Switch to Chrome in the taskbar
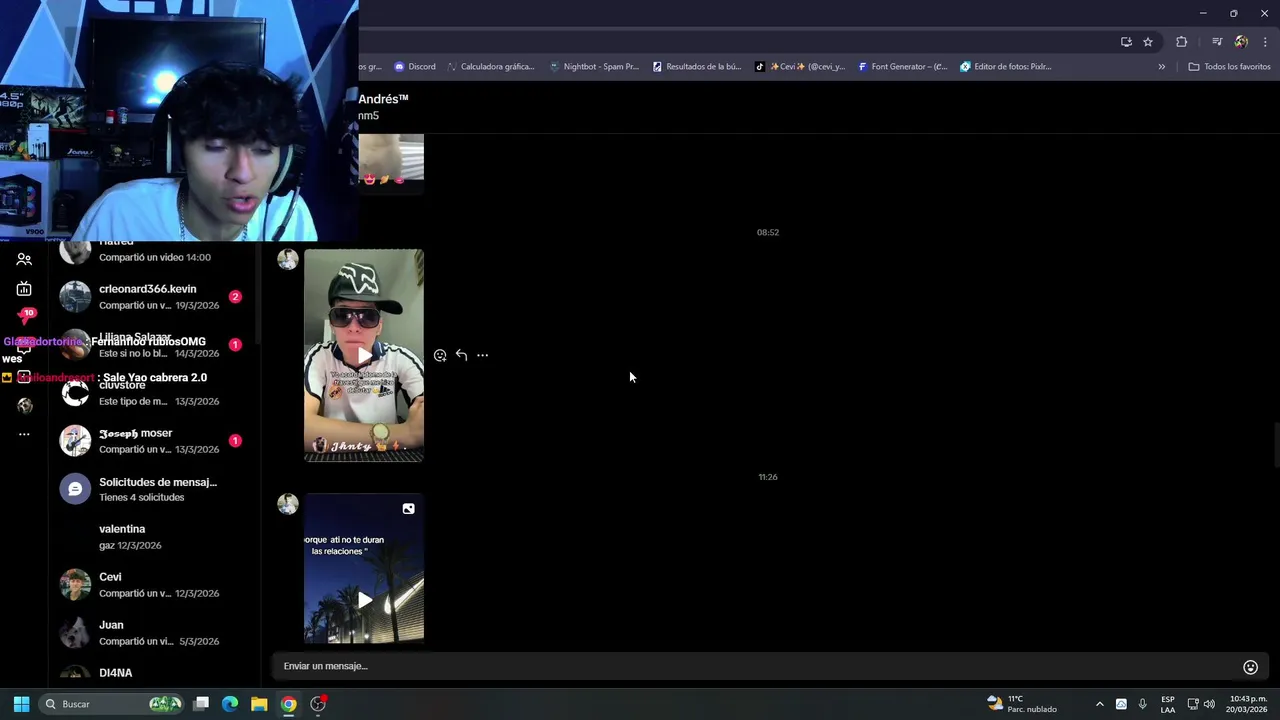 (x=288, y=704)
